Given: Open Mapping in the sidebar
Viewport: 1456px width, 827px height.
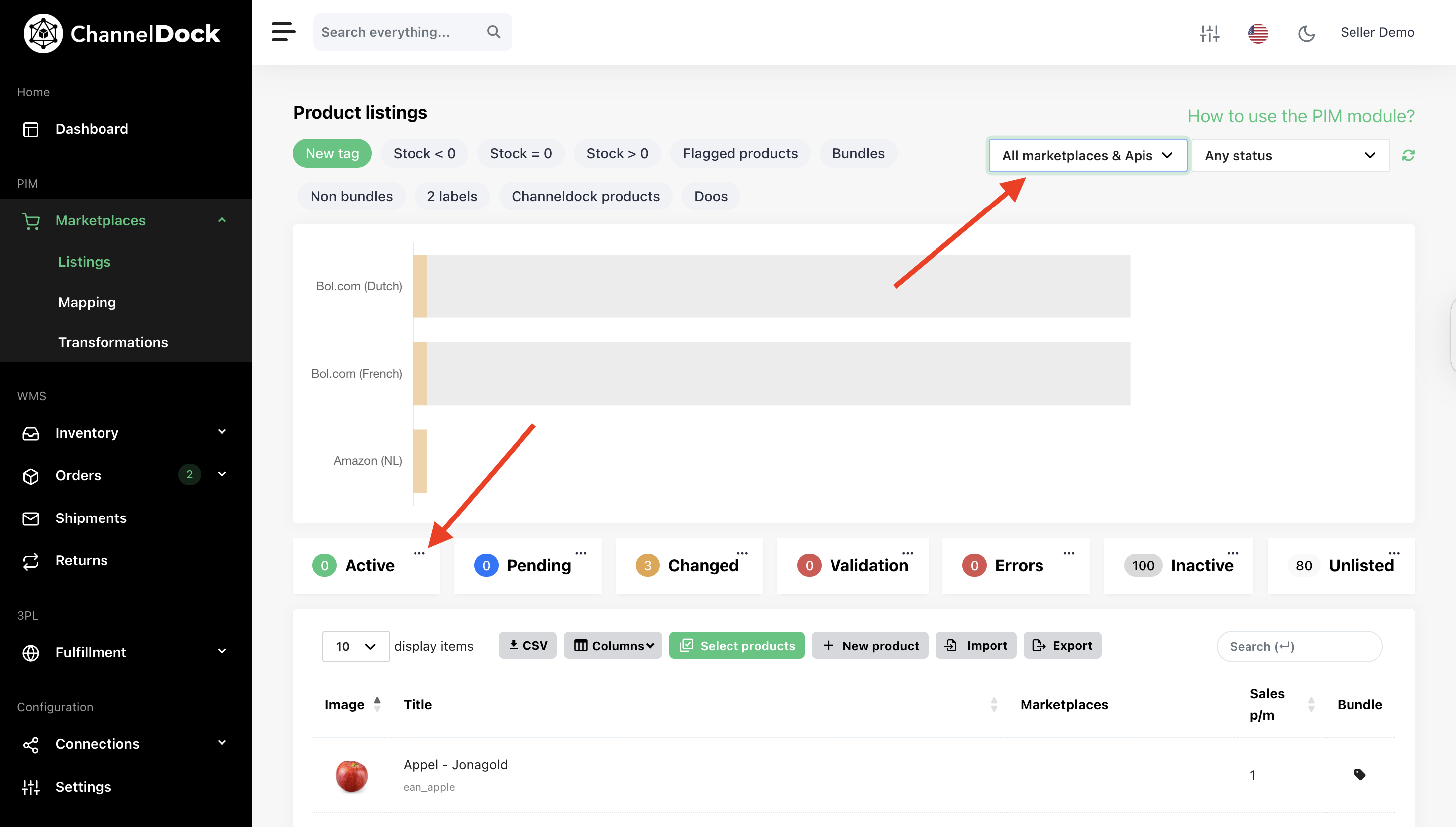Looking at the screenshot, I should (x=87, y=302).
